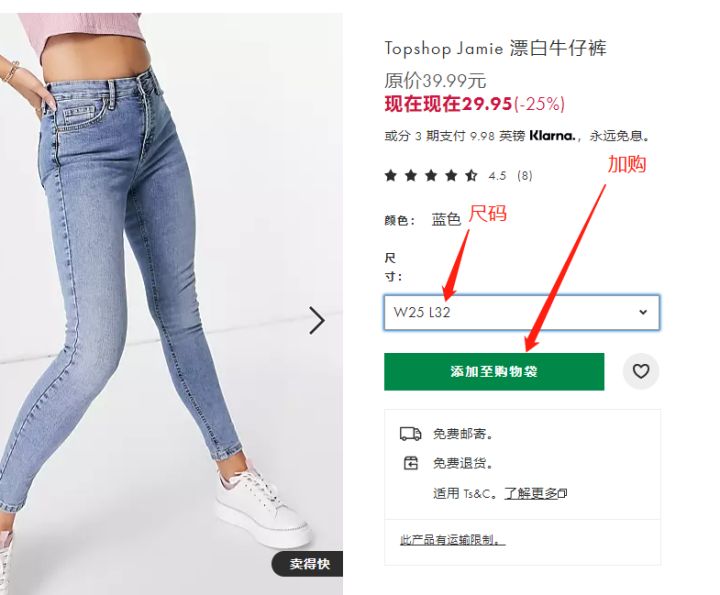The height and width of the screenshot is (595, 720).
Task: Click the free delivery truck icon
Action: tap(410, 434)
